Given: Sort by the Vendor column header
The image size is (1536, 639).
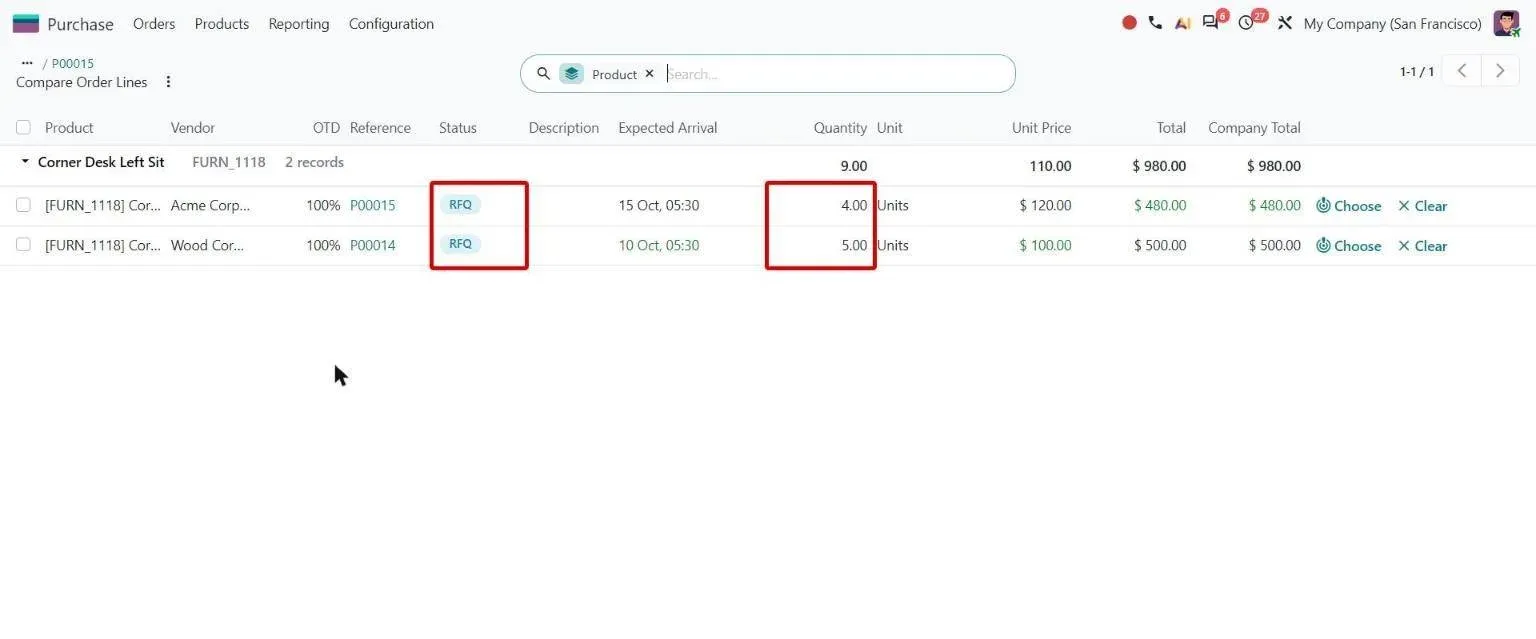Looking at the screenshot, I should point(193,128).
